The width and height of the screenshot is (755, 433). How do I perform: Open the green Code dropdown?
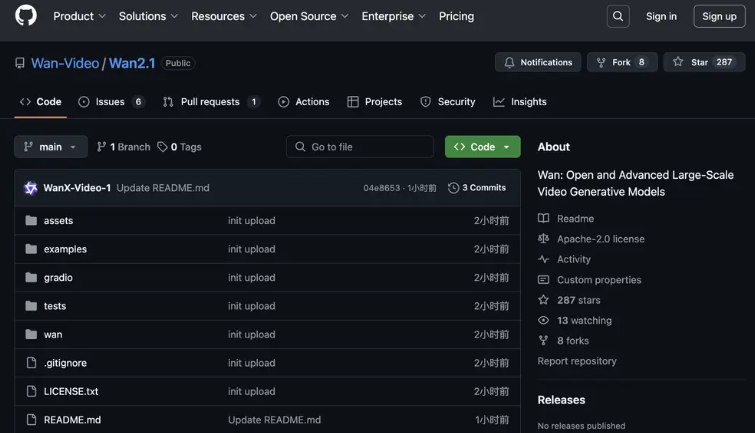[x=482, y=147]
